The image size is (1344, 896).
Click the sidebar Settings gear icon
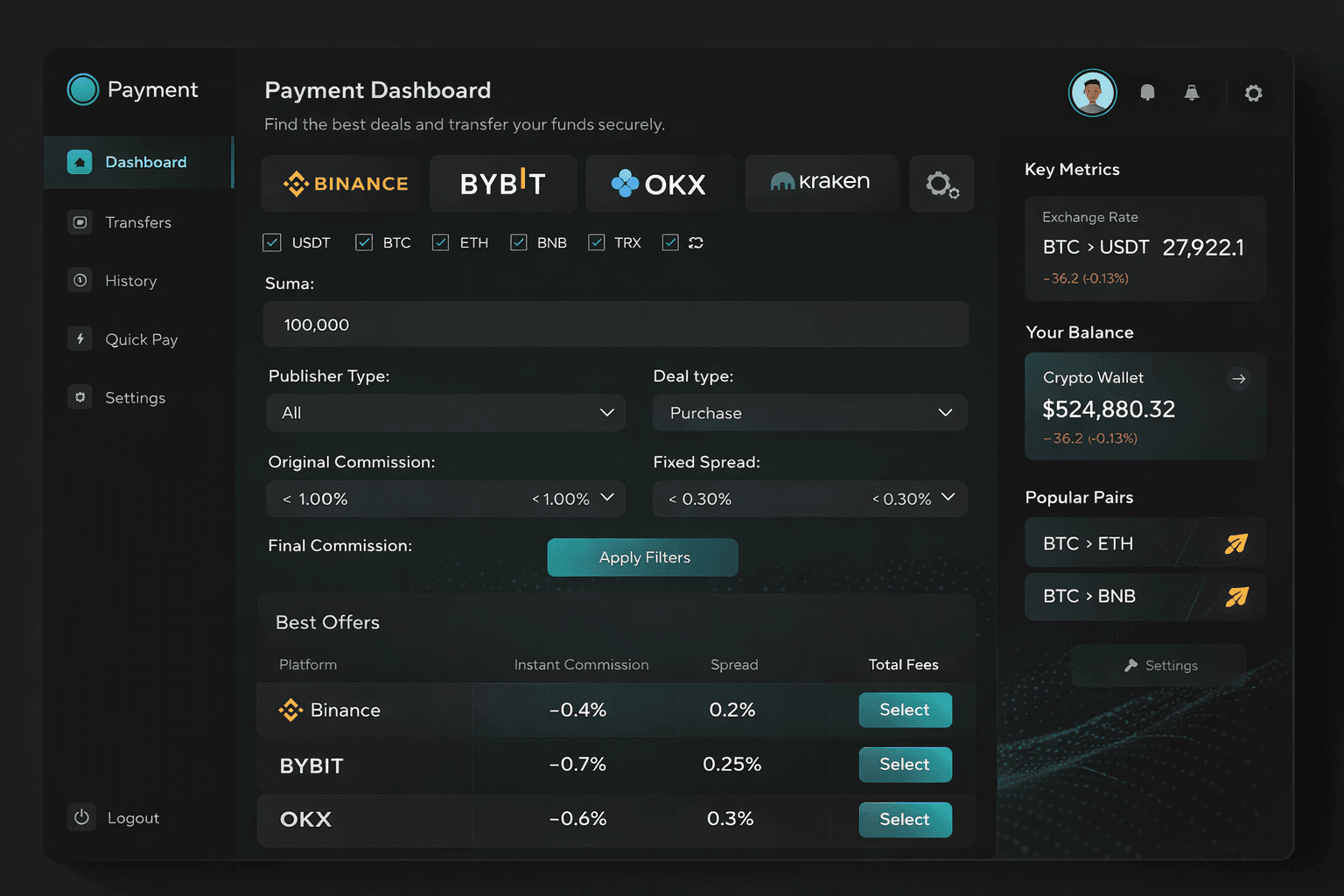point(80,397)
